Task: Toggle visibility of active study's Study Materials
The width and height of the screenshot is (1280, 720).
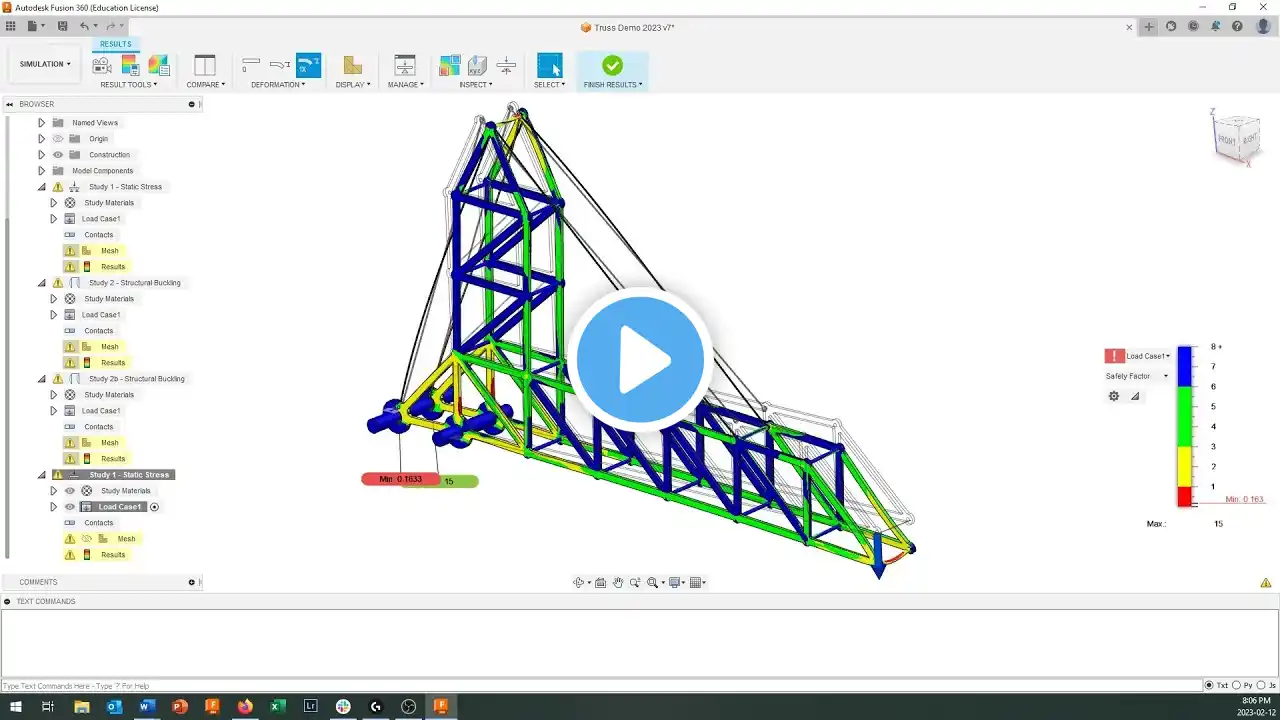Action: [70, 491]
